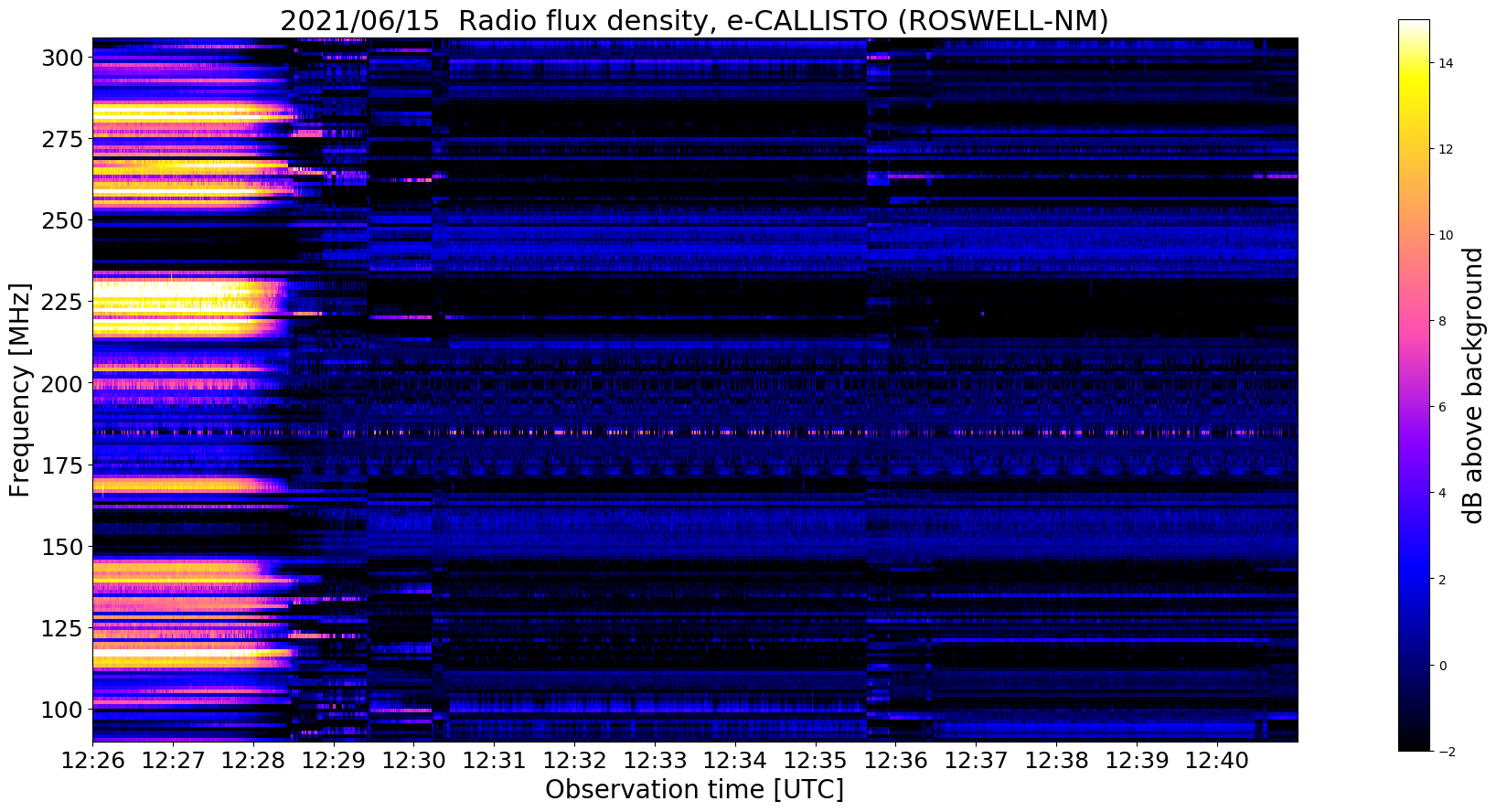Click the 300 frequency tick label

coord(60,58)
